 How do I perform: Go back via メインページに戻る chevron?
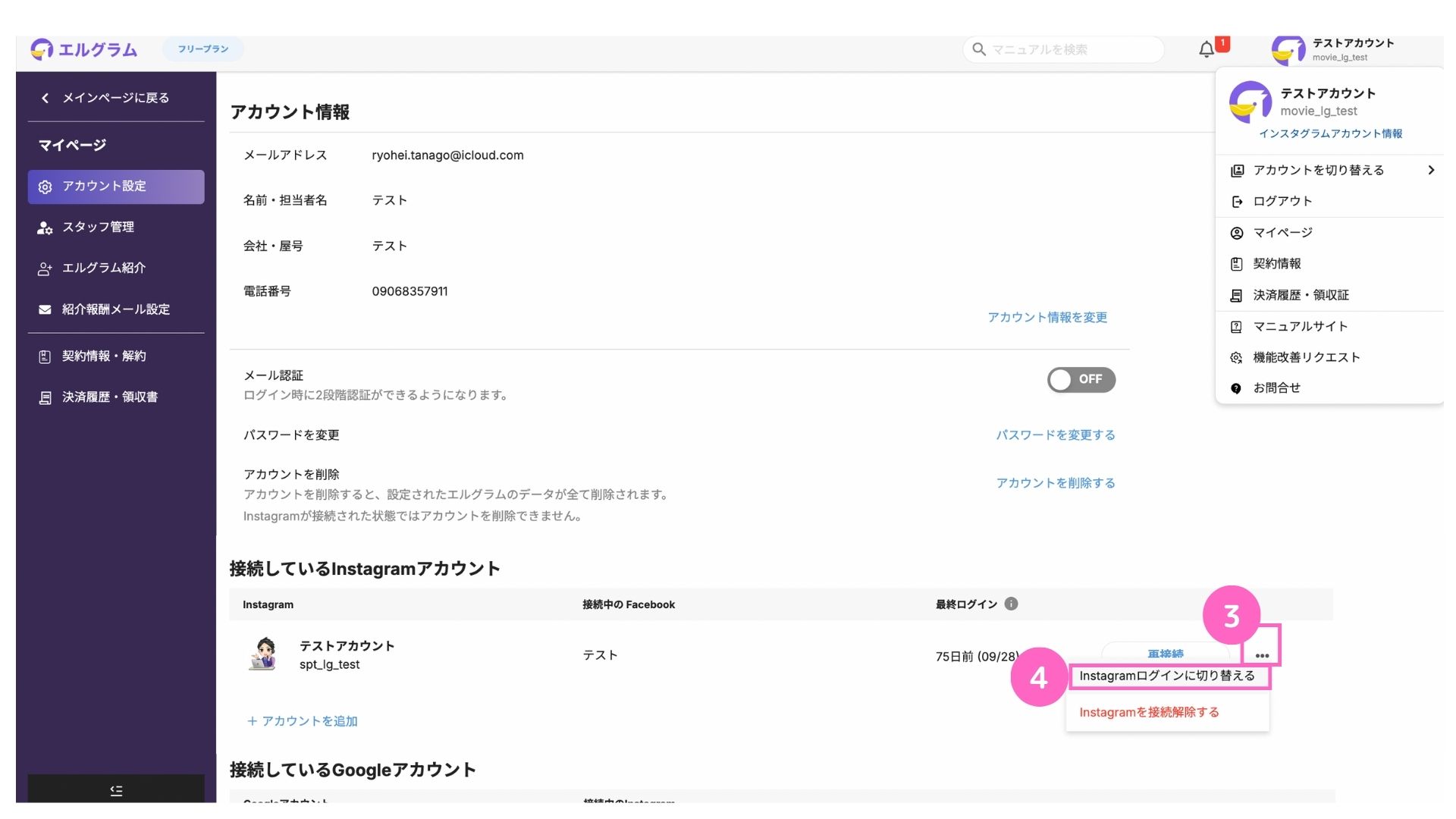(45, 98)
